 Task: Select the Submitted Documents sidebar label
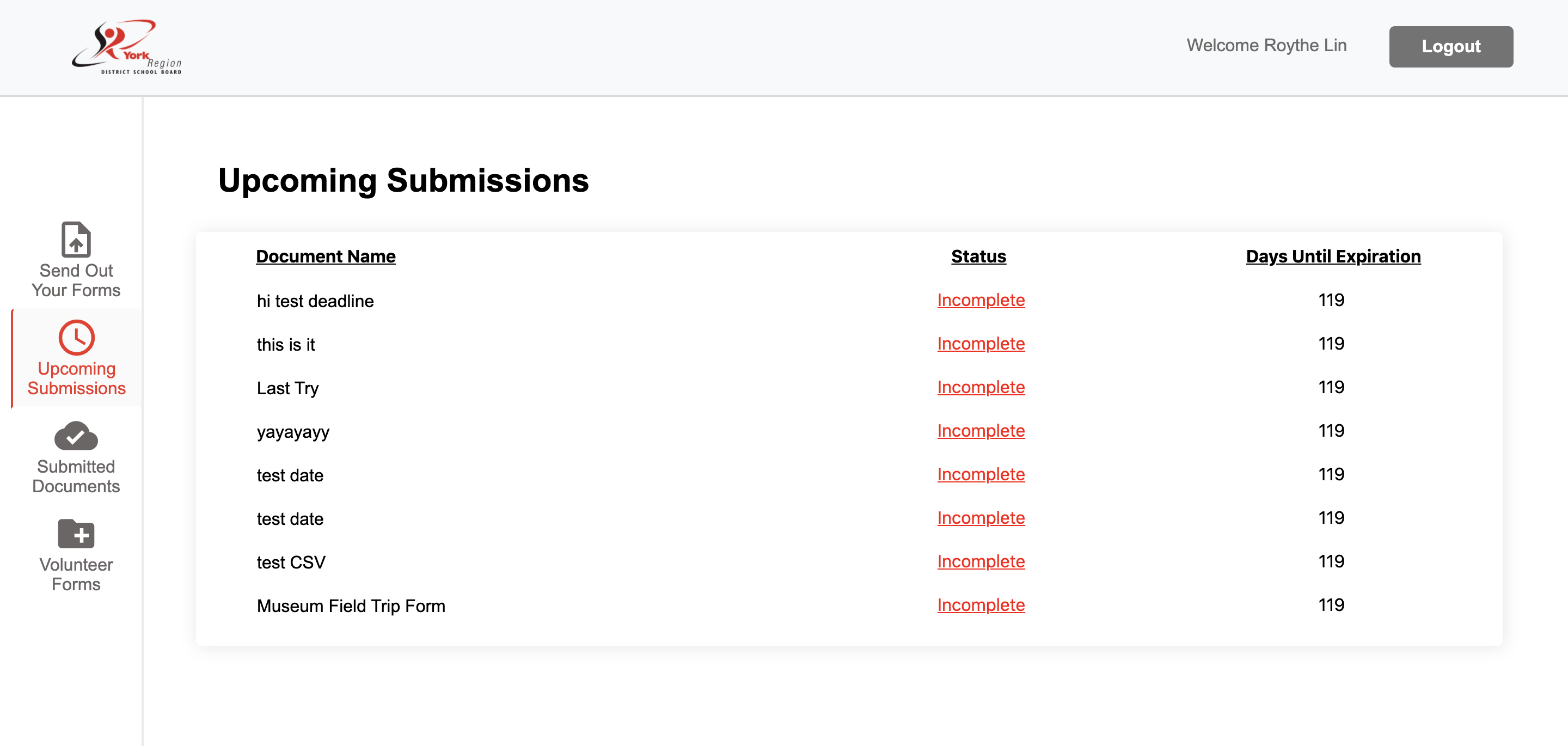[76, 476]
